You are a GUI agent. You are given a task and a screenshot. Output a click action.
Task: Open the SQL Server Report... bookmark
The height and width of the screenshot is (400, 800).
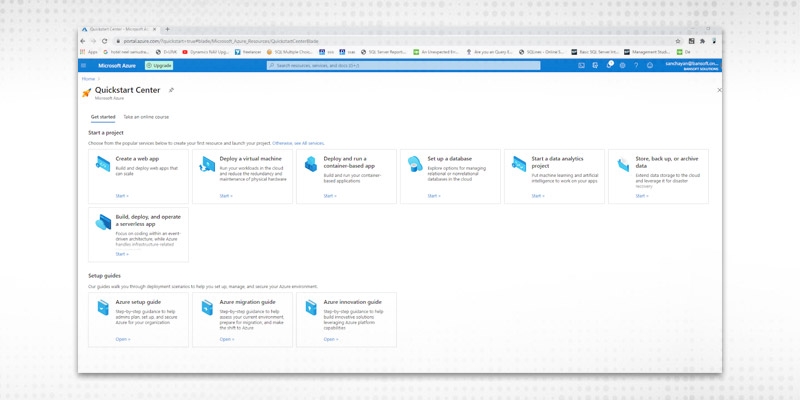[x=384, y=52]
